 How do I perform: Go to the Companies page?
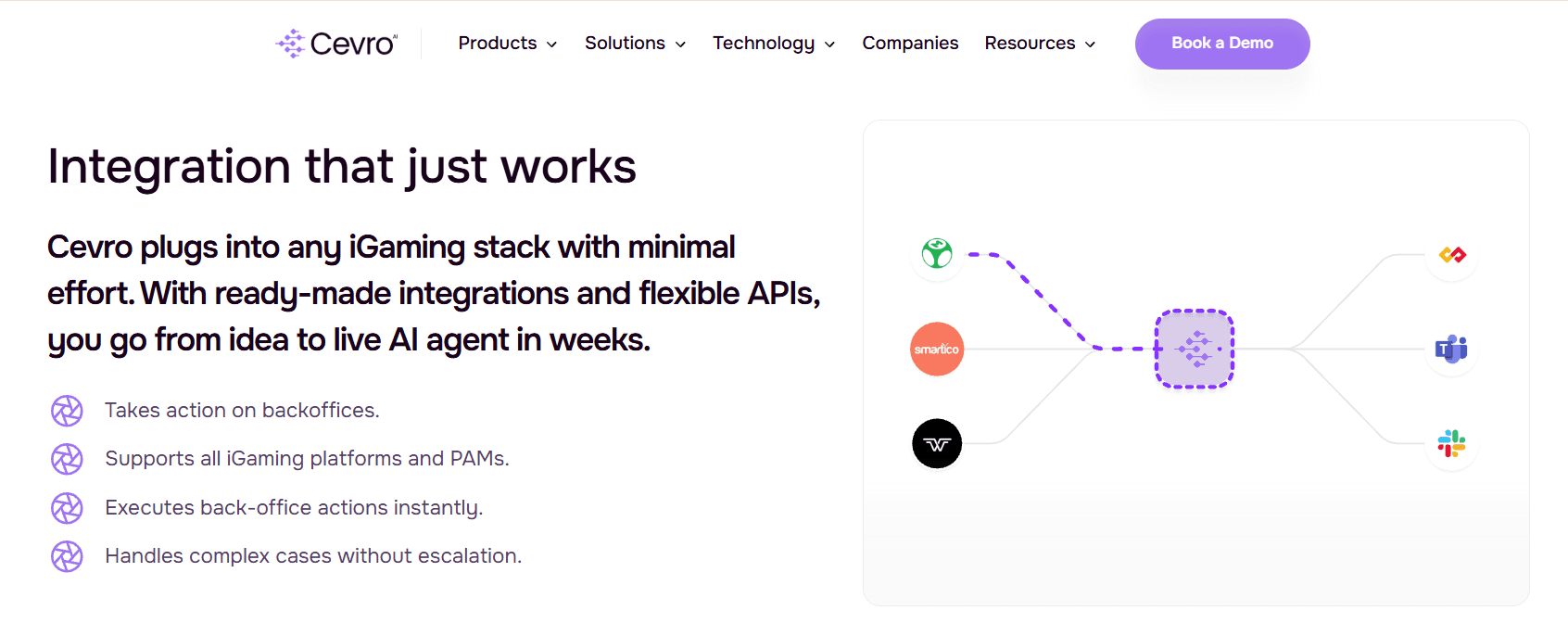pos(910,44)
